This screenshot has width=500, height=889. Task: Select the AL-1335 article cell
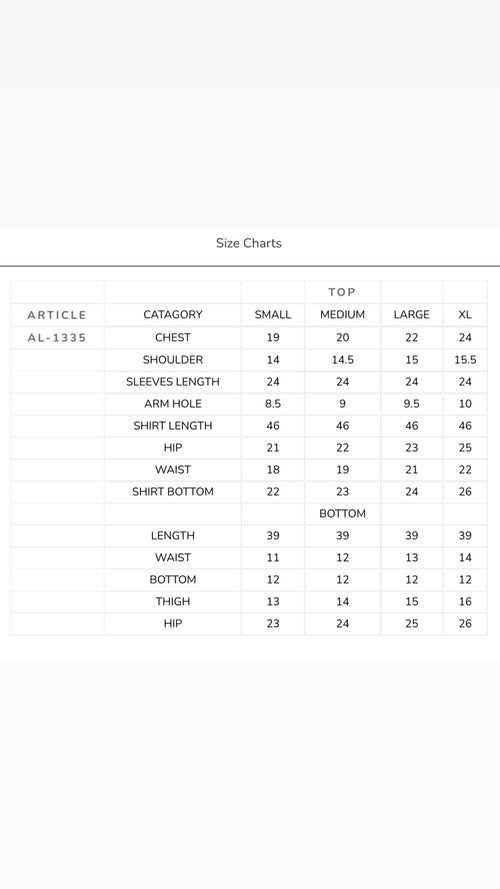pos(57,338)
